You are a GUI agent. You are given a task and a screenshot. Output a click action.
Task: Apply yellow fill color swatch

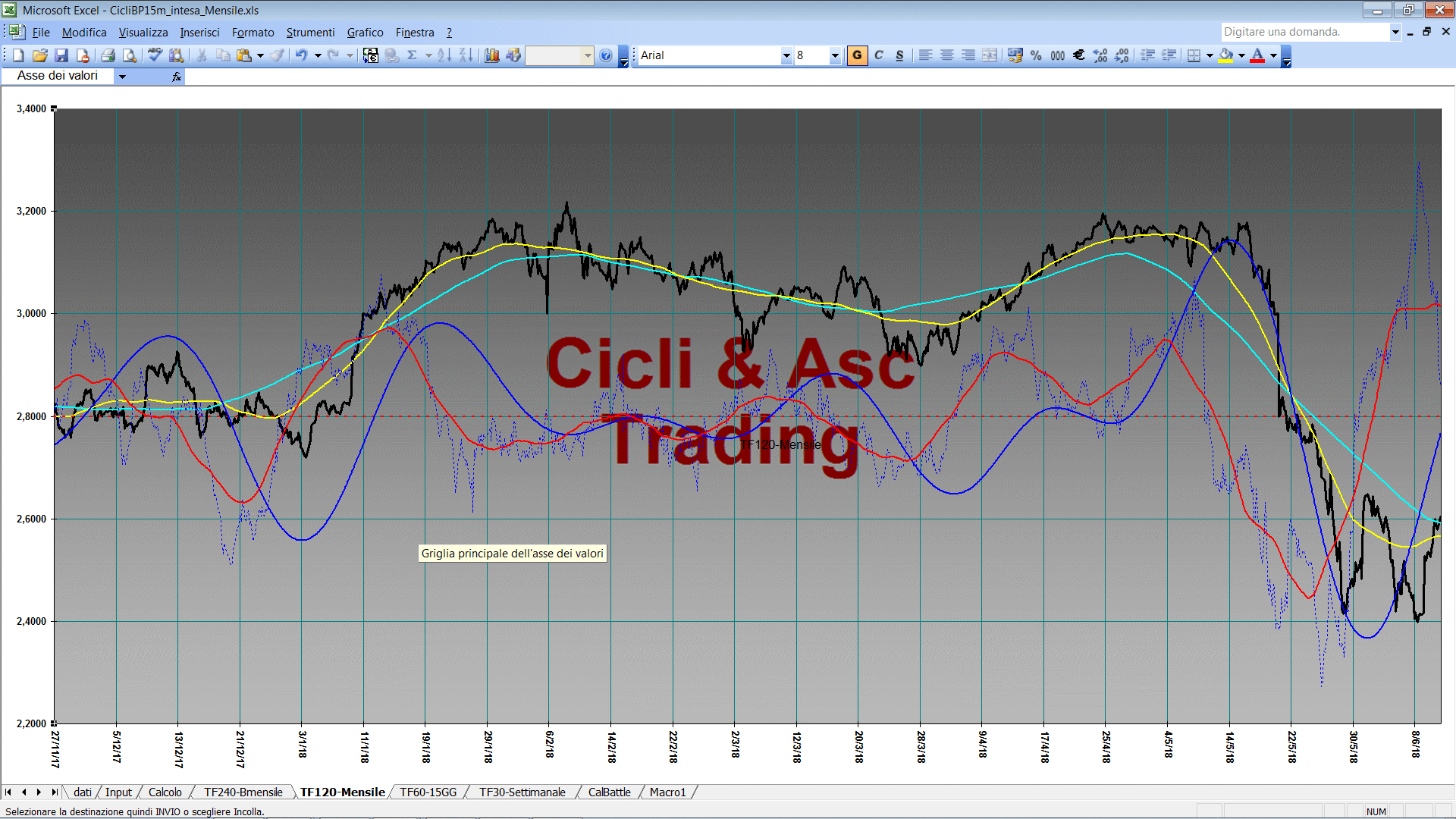pos(1225,55)
